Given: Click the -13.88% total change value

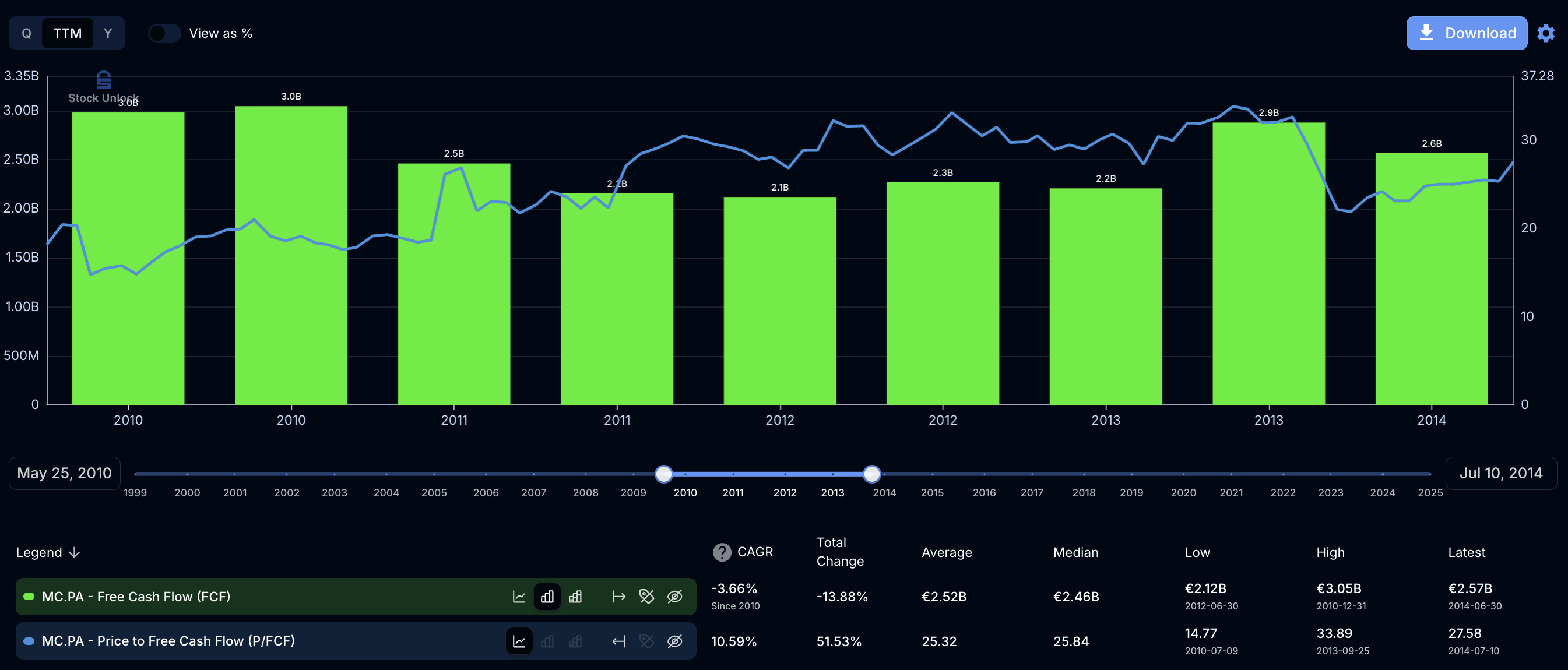Looking at the screenshot, I should [842, 597].
